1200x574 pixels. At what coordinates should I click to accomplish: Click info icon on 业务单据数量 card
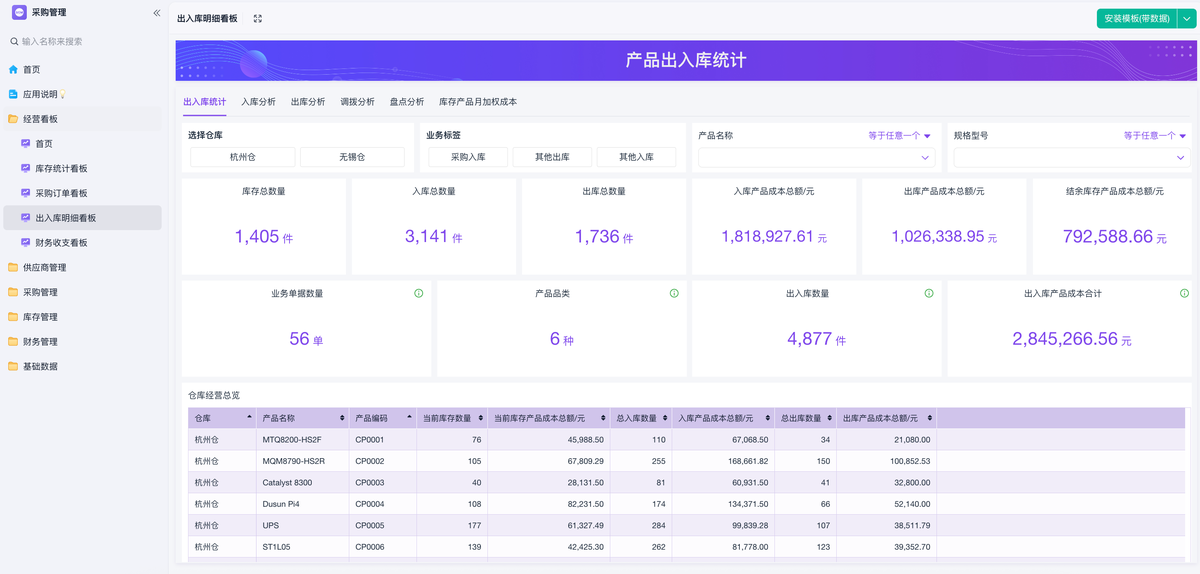click(418, 293)
